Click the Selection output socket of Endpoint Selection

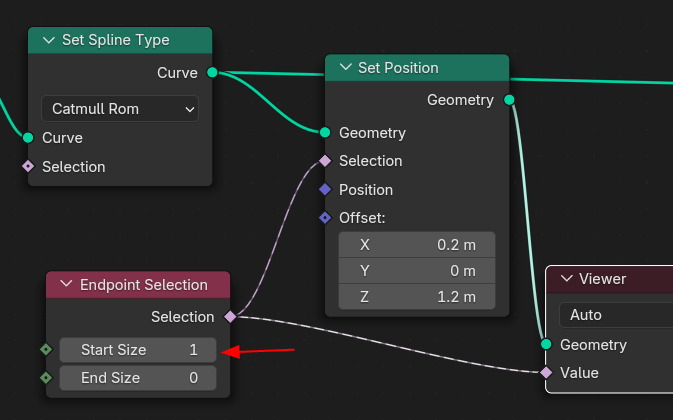click(x=230, y=317)
